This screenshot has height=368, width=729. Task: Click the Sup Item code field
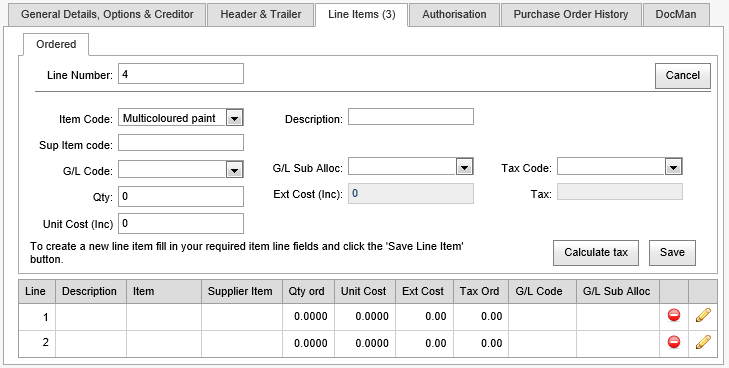click(x=181, y=143)
